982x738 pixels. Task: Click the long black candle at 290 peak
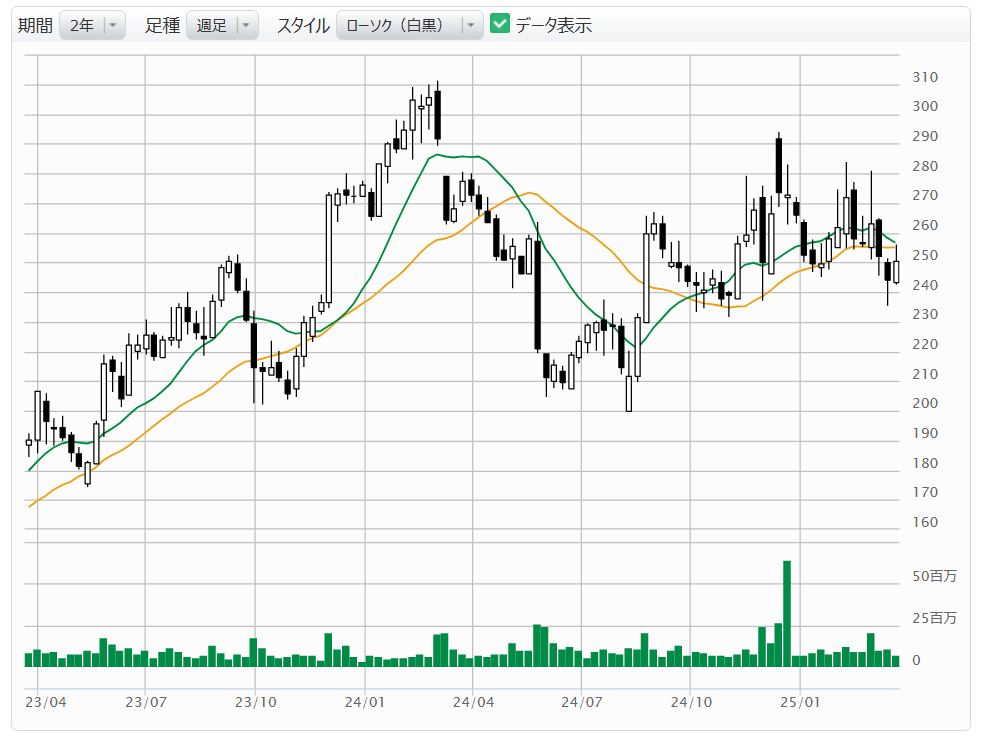click(778, 165)
